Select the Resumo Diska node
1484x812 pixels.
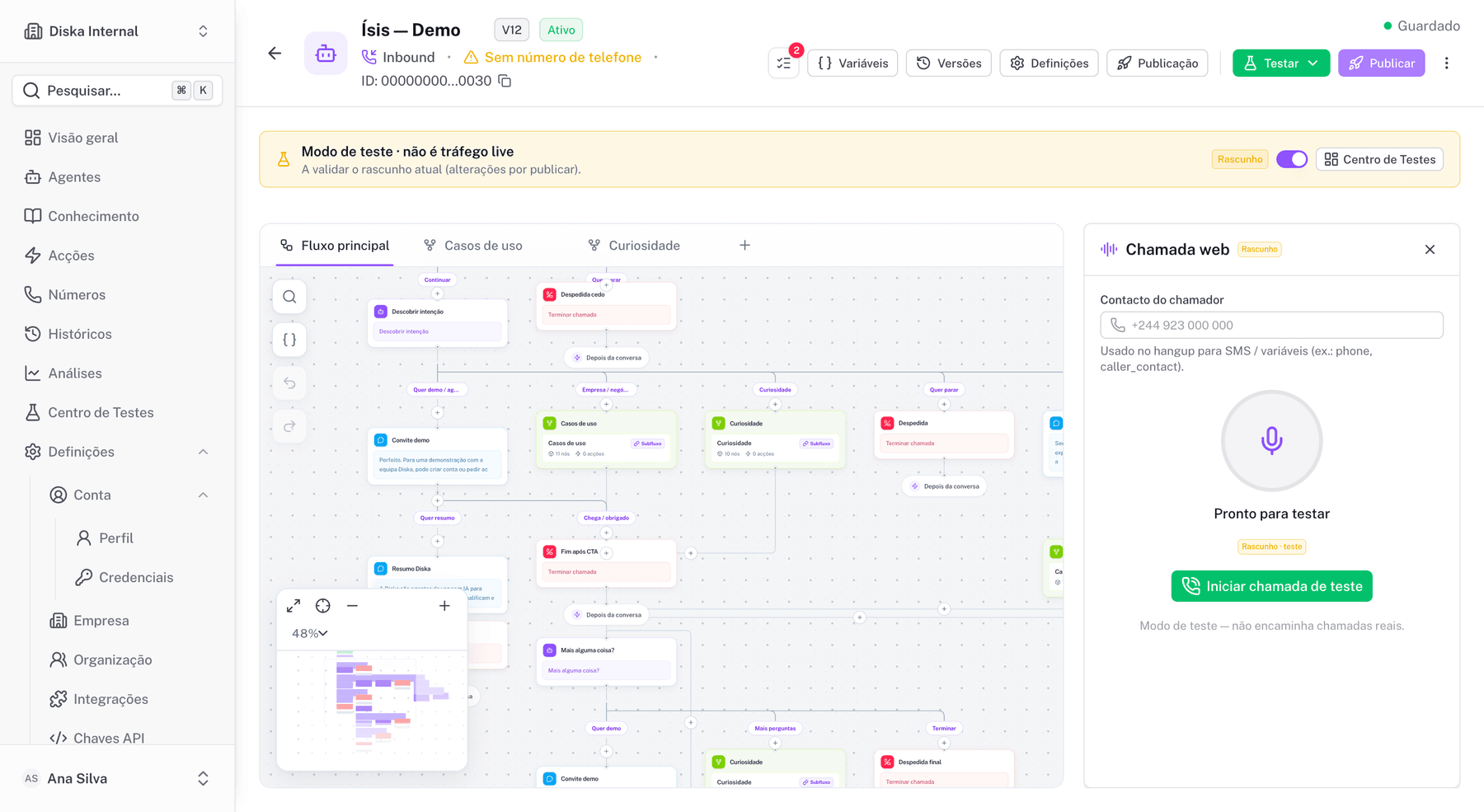[x=437, y=584]
